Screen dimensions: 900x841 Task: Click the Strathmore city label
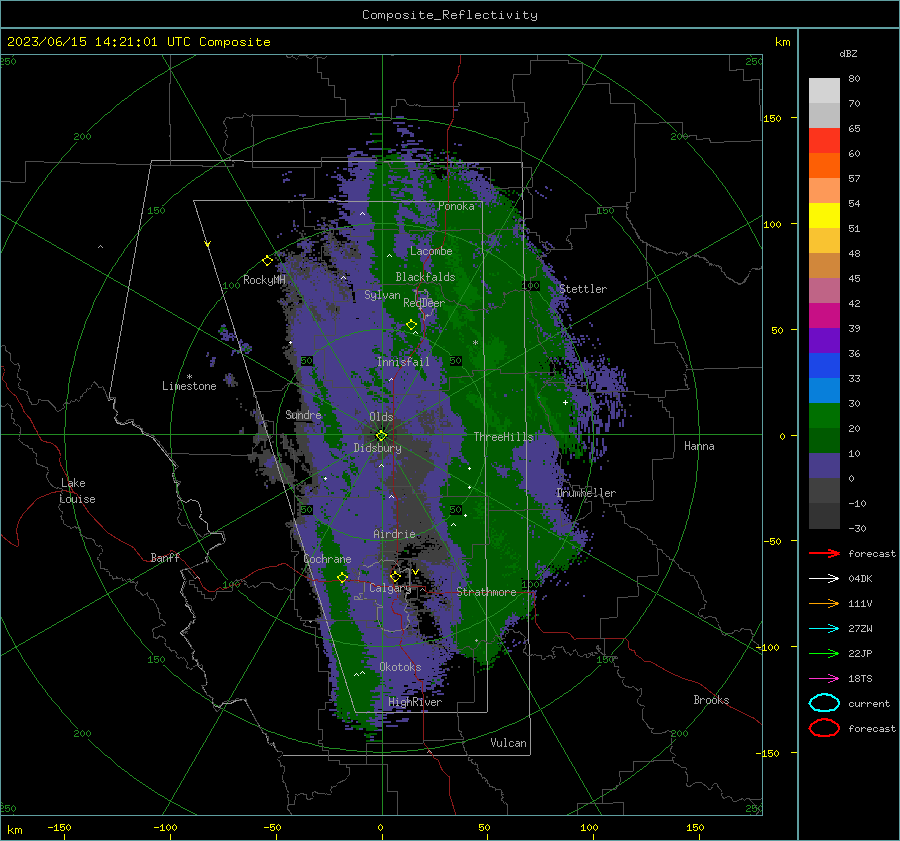[486, 592]
